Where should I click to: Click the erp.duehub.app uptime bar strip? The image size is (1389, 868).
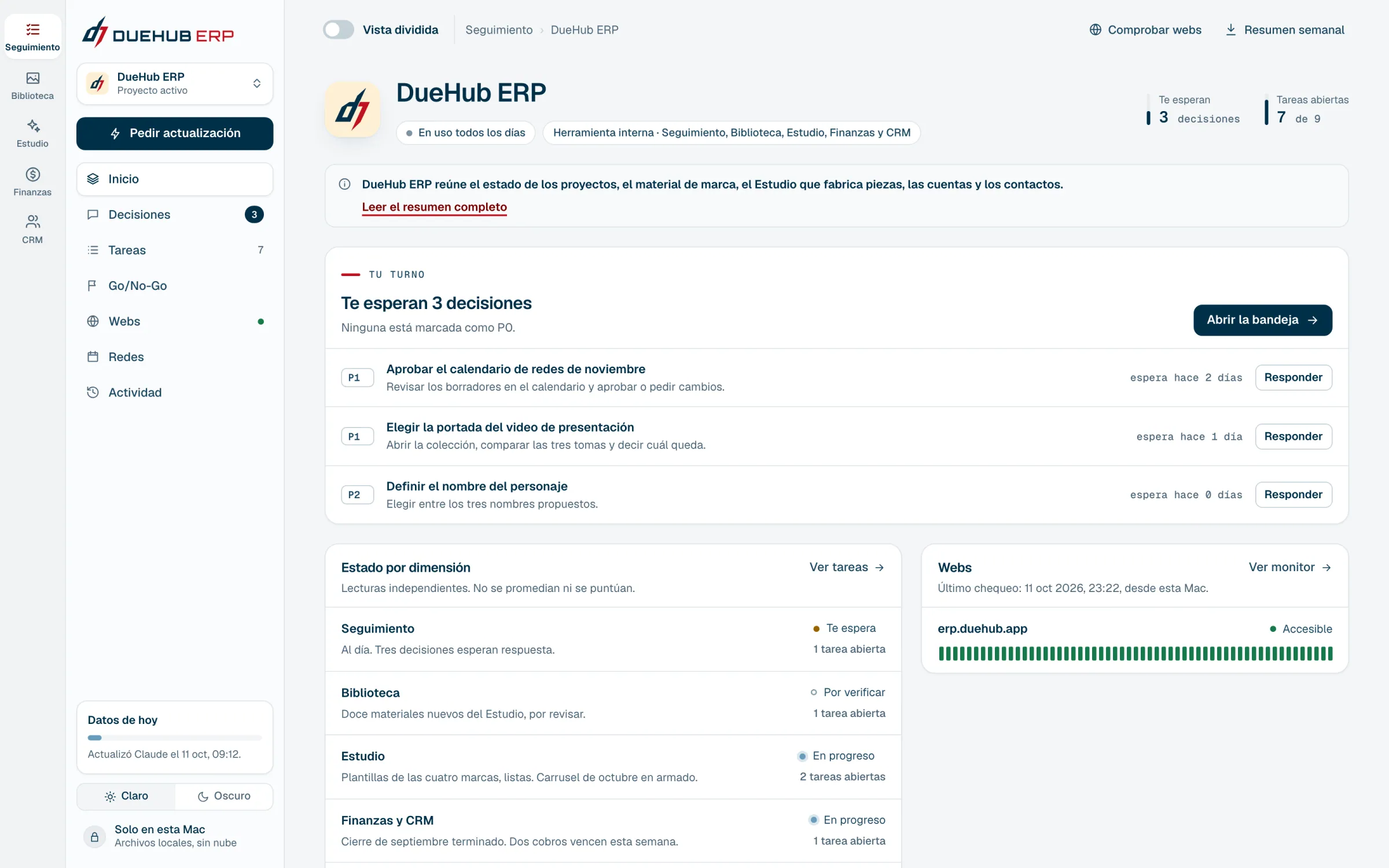click(x=1136, y=654)
